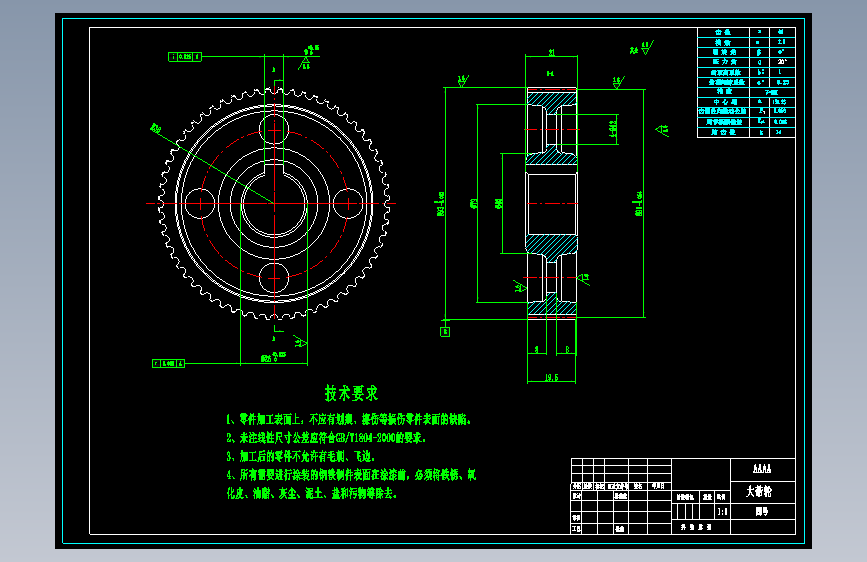This screenshot has width=867, height=562.
Task: Select the geometric tolerance frame at bottom left
Action: point(168,363)
